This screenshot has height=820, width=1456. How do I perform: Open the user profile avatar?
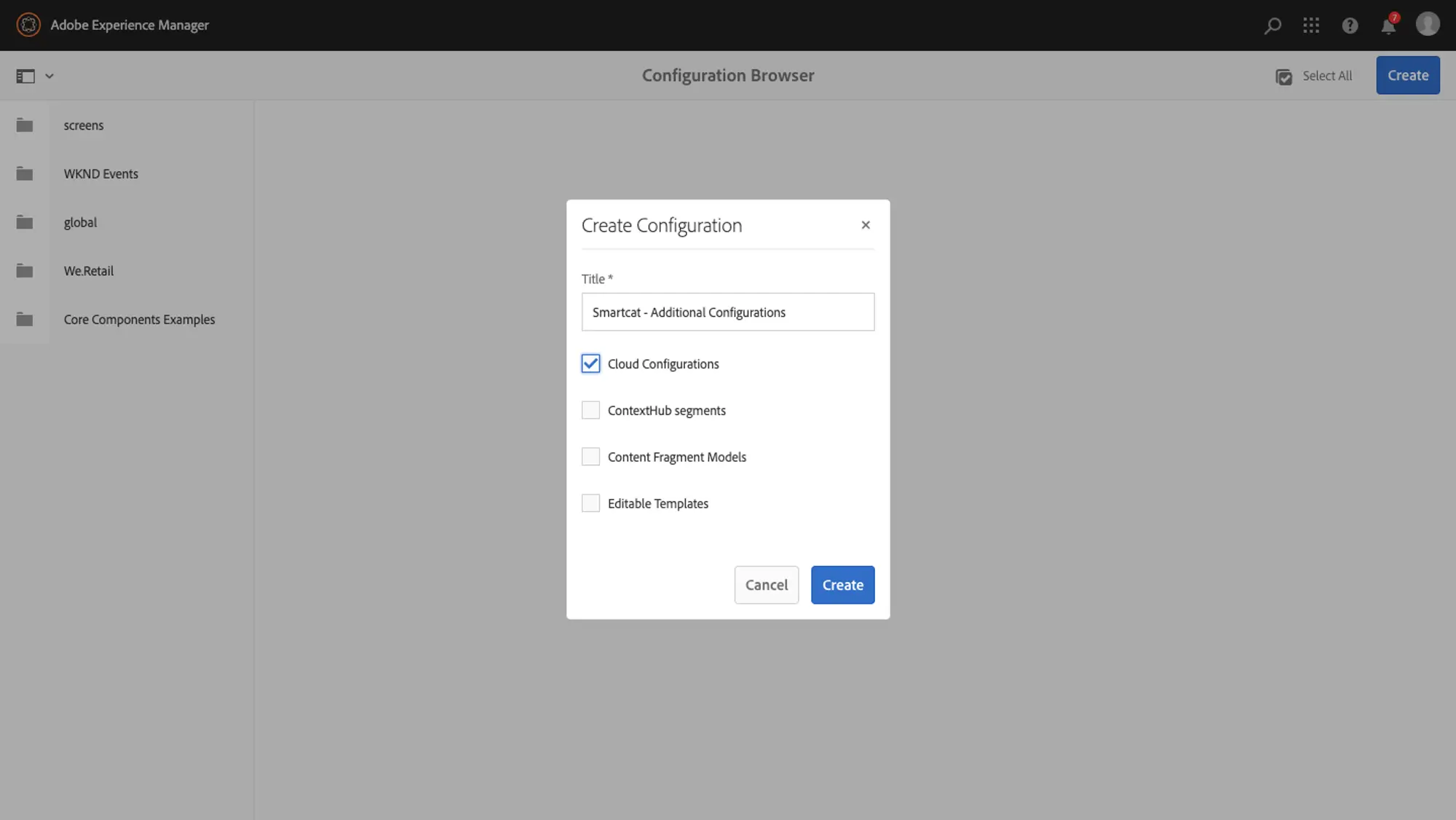coord(1428,24)
